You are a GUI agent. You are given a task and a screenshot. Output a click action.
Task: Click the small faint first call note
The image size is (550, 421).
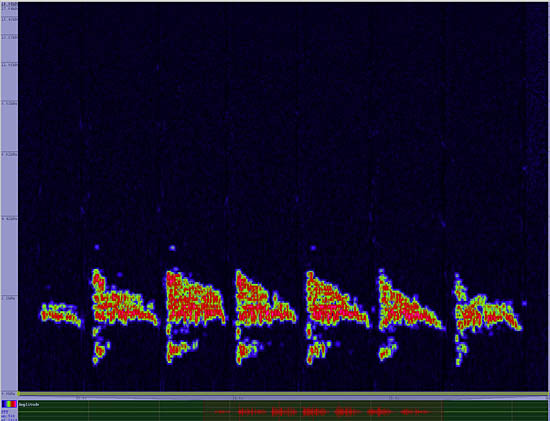tap(61, 314)
